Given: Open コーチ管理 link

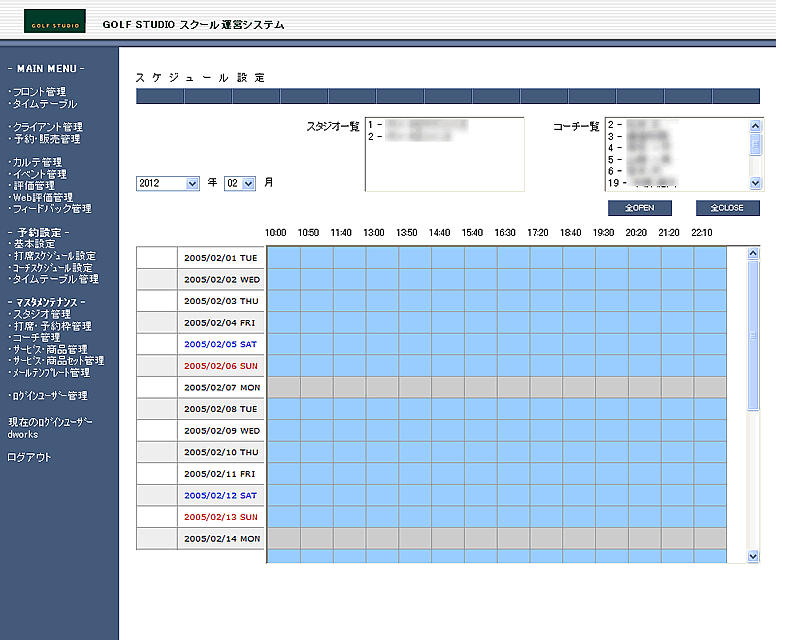Looking at the screenshot, I should click(x=36, y=338).
